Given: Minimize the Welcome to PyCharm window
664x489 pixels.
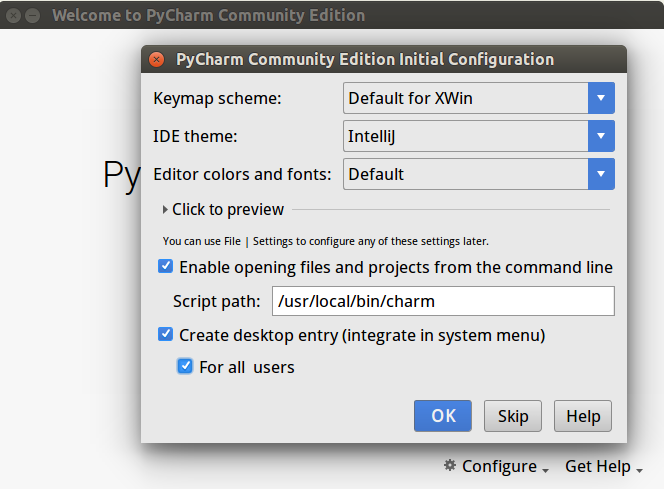Looking at the screenshot, I should [32, 16].
